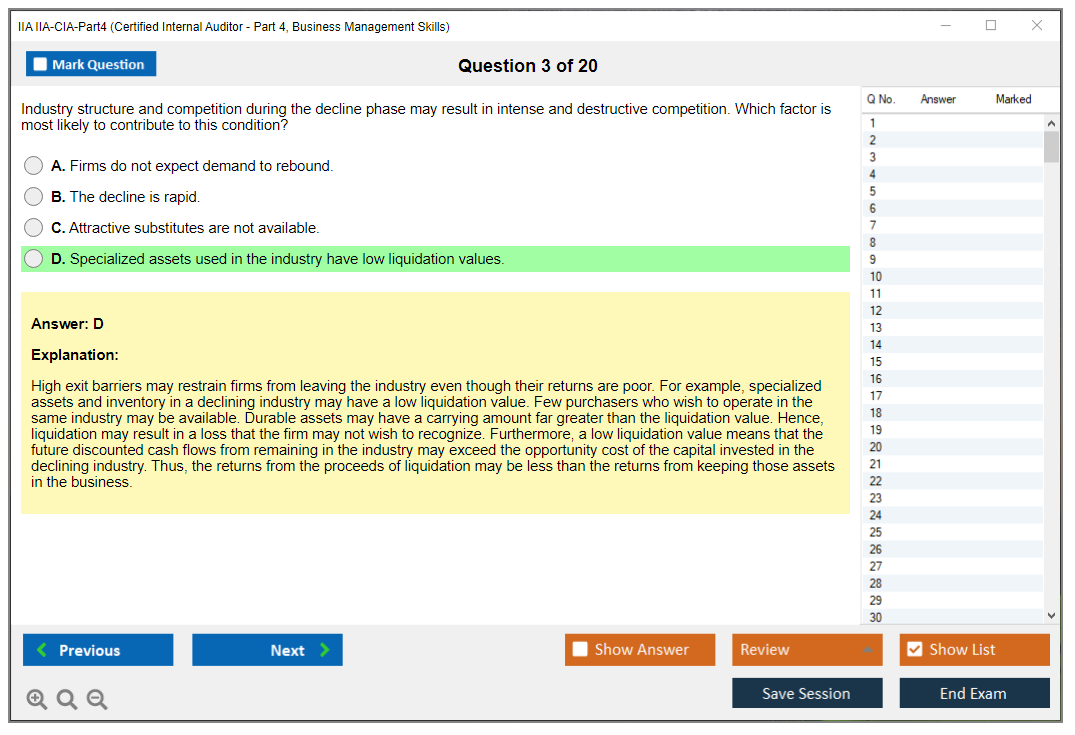Maximize the exam window
The image size is (1075, 735).
pos(991,26)
